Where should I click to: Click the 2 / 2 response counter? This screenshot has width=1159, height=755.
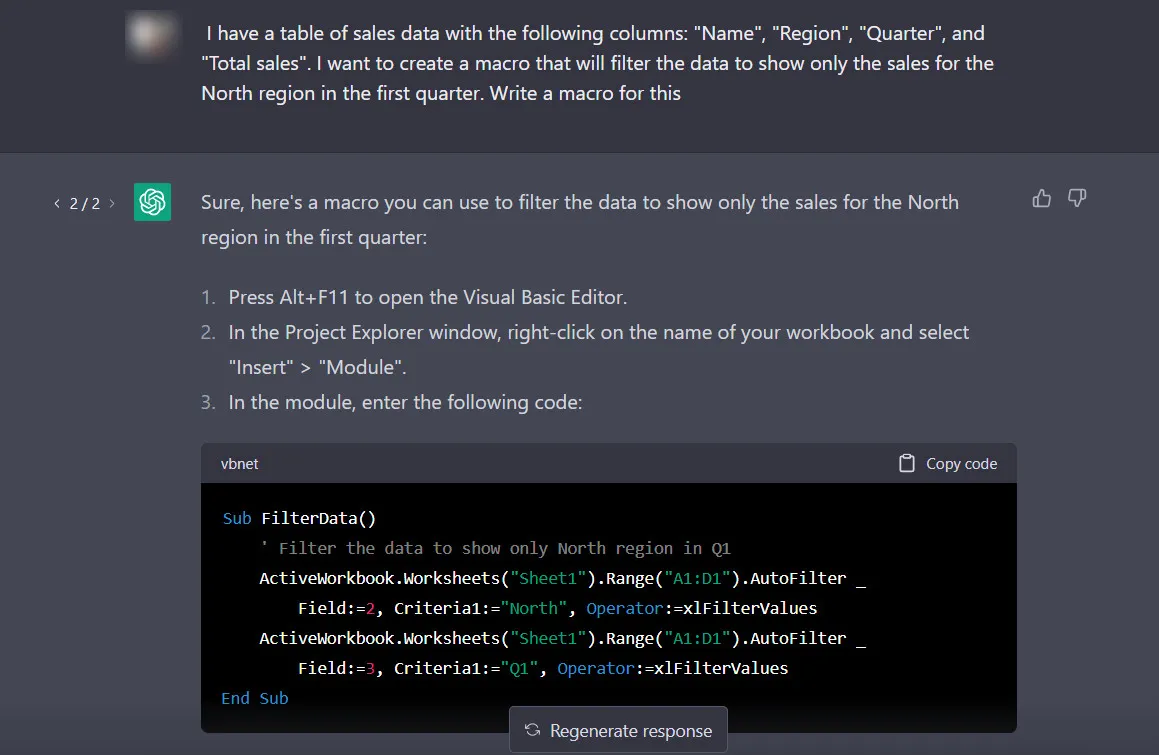[85, 204]
